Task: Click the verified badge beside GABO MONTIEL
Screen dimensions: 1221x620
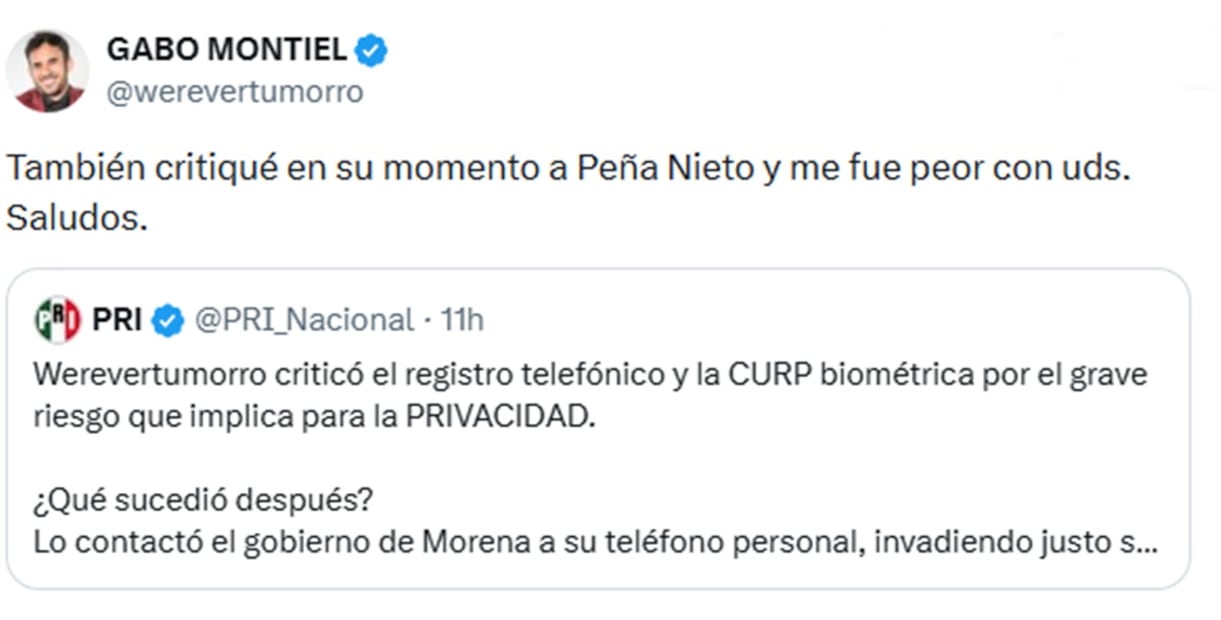Action: 372,49
